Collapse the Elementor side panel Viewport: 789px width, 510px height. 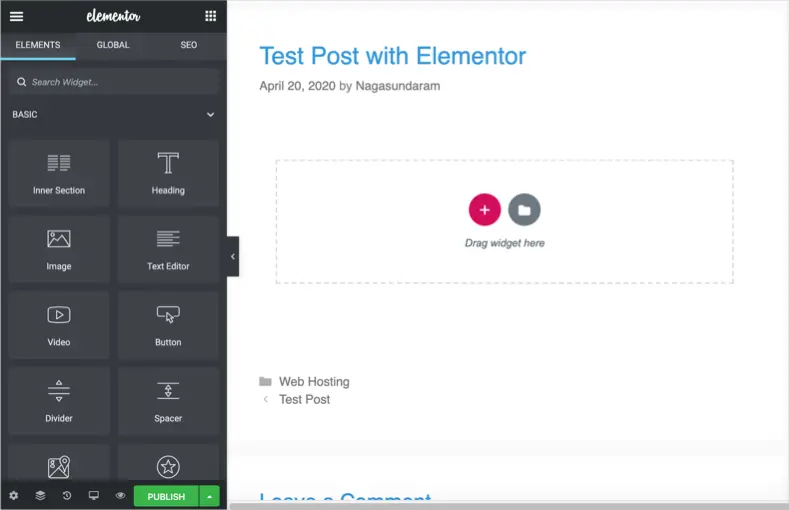point(233,257)
